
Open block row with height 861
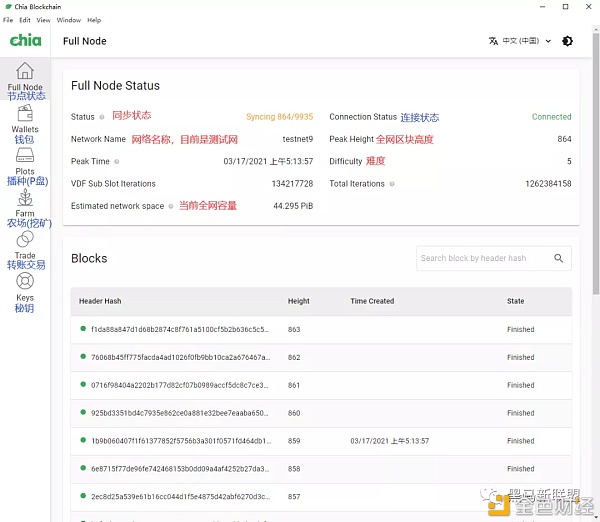coord(321,385)
